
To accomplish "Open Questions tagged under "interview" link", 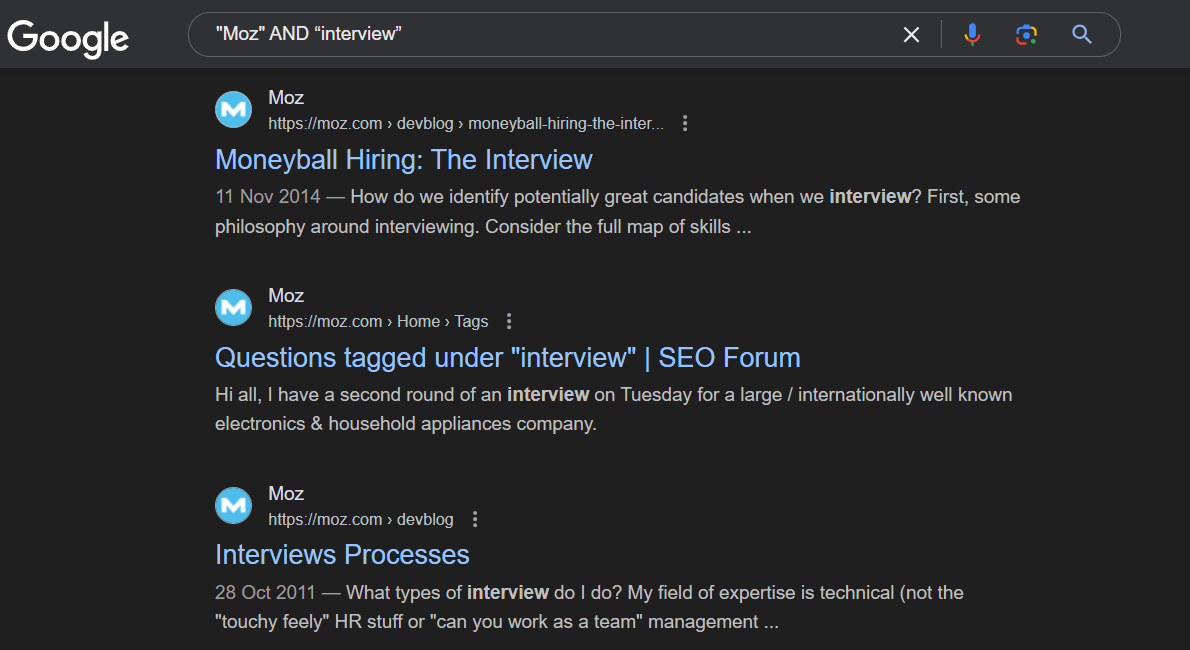I will (x=508, y=358).
